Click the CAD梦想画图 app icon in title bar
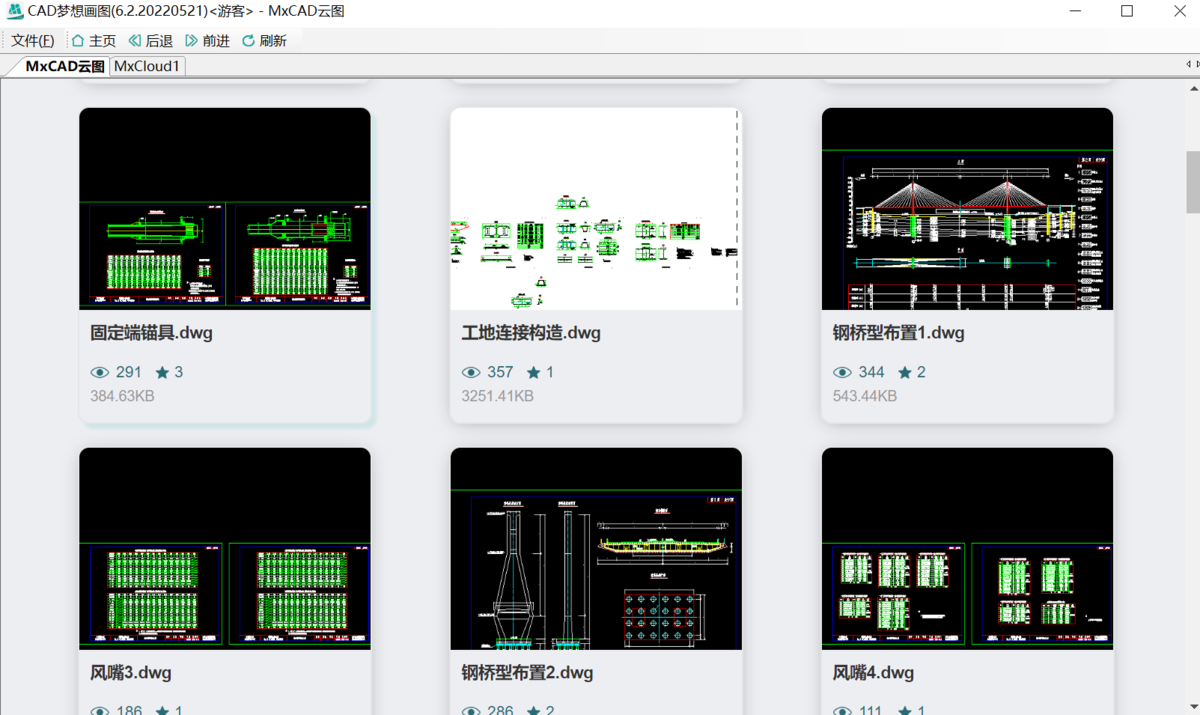Image resolution: width=1200 pixels, height=715 pixels. 15,11
